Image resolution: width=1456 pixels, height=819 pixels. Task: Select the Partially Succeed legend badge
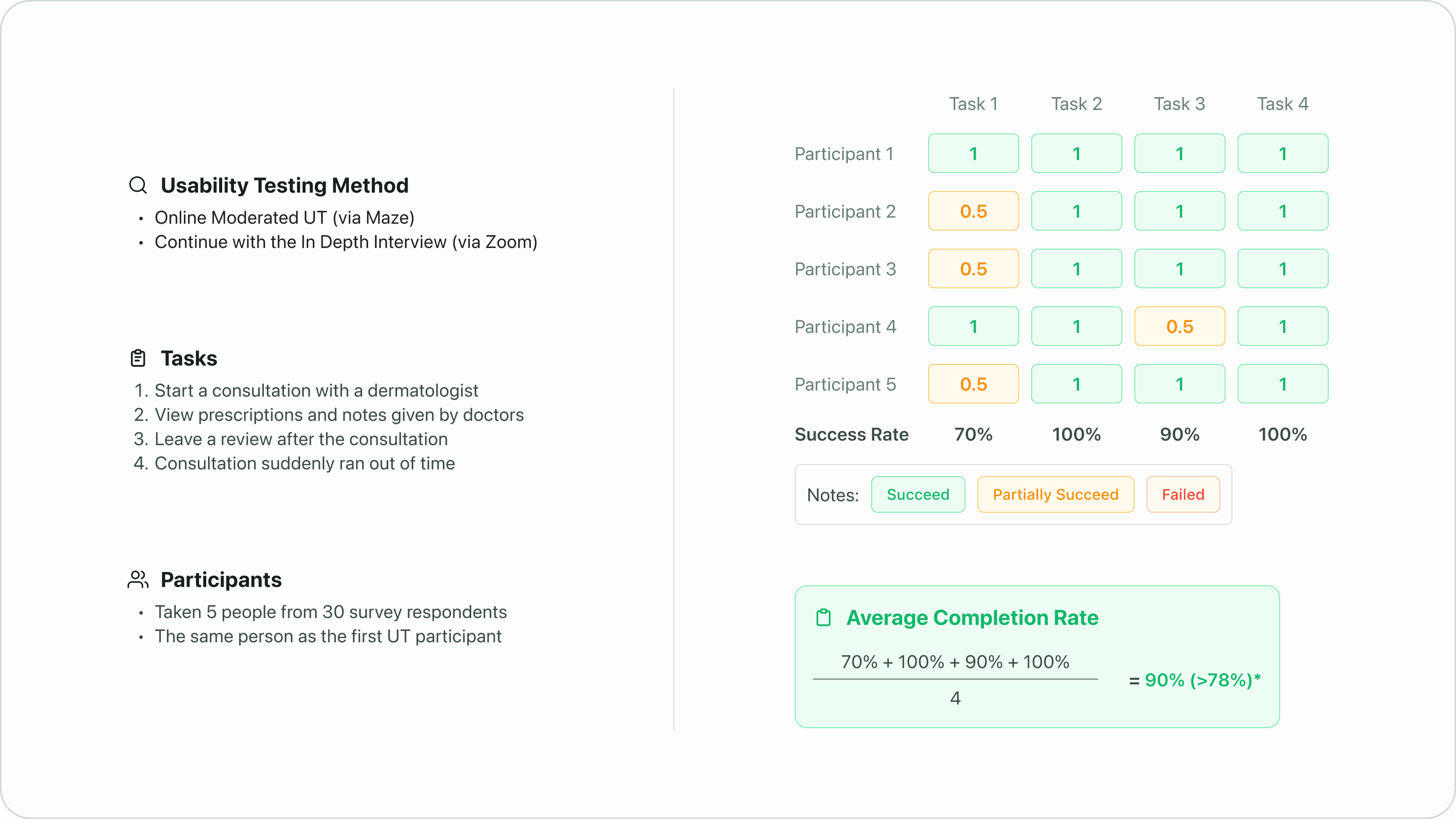click(x=1055, y=494)
